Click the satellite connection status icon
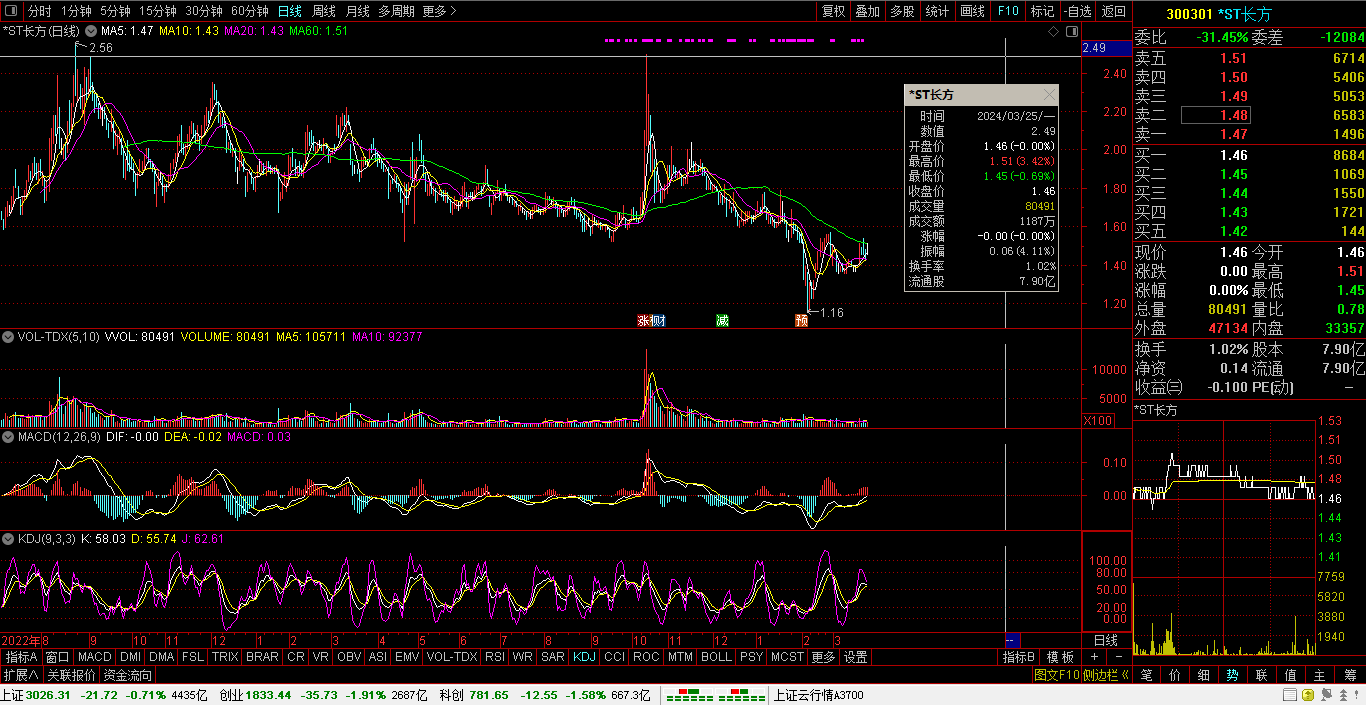The height and width of the screenshot is (705, 1366). click(1326, 694)
